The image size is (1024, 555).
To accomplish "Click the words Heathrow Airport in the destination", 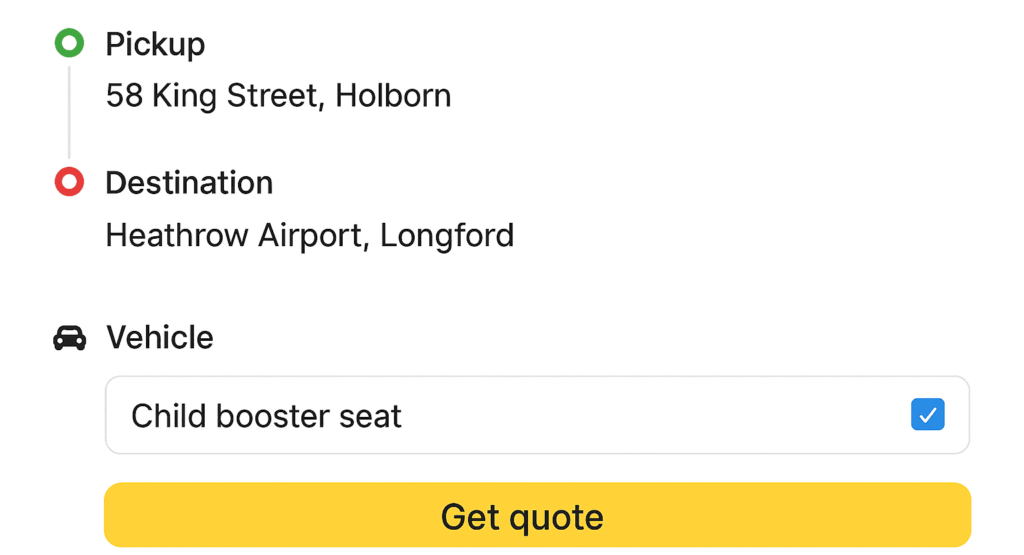I will coord(235,236).
